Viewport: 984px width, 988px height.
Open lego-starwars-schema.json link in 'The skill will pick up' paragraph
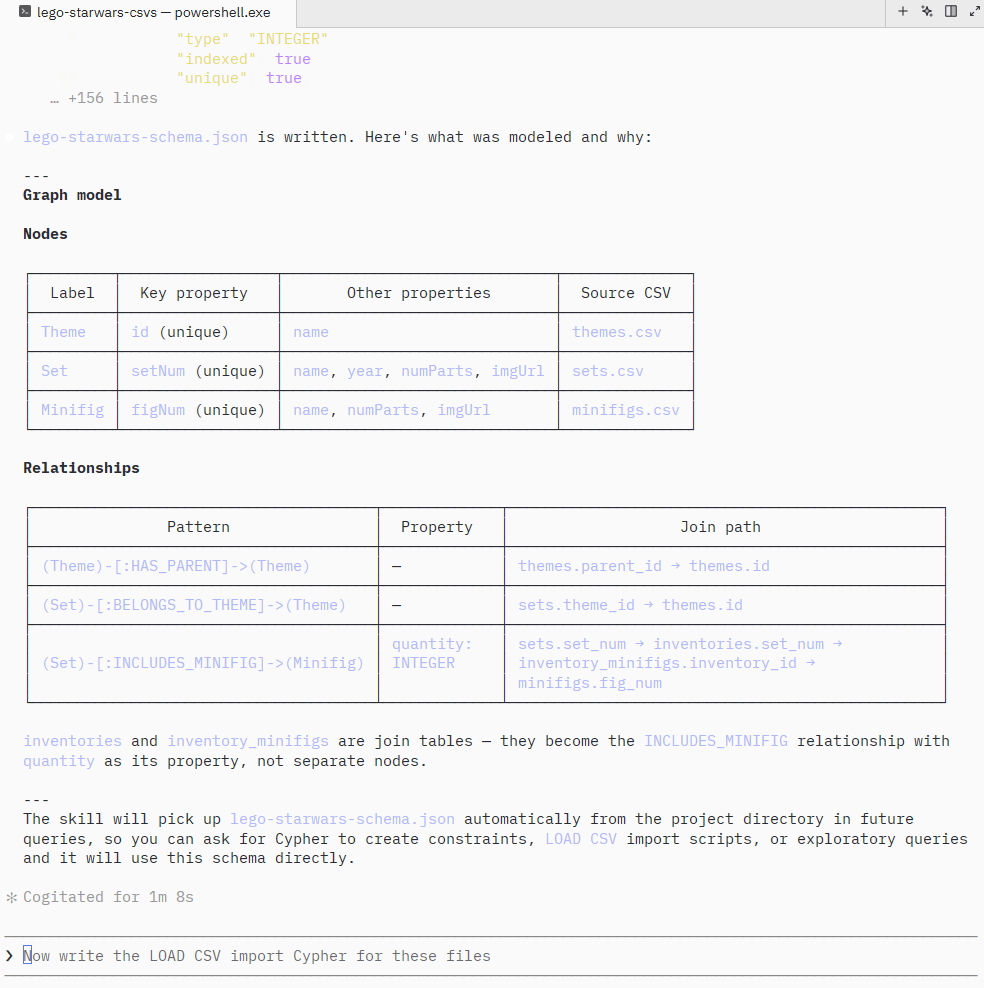pos(342,819)
